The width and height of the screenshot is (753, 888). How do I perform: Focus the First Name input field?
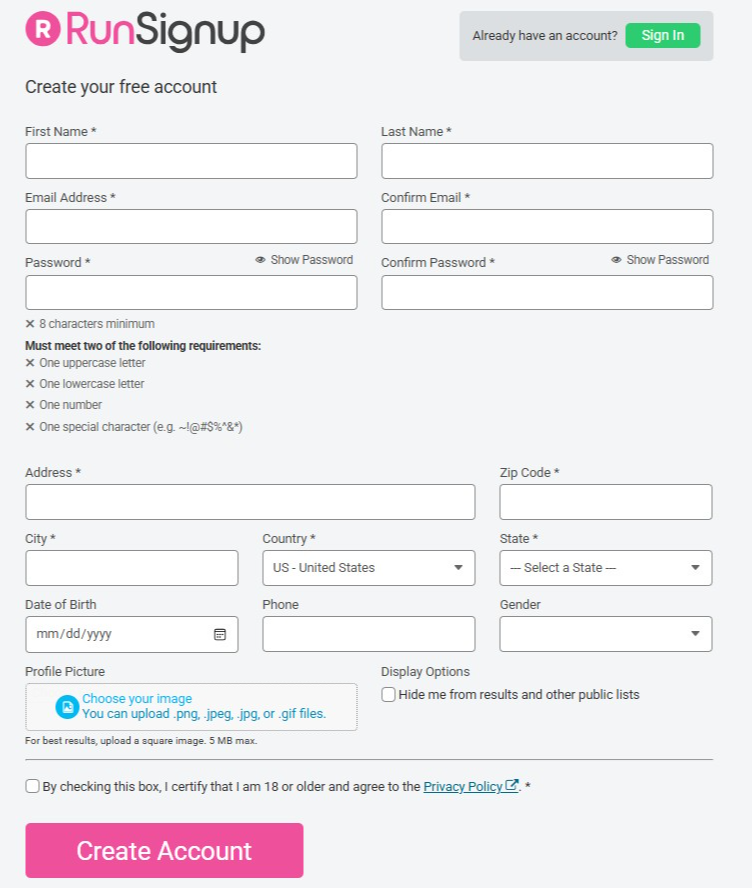(x=191, y=161)
